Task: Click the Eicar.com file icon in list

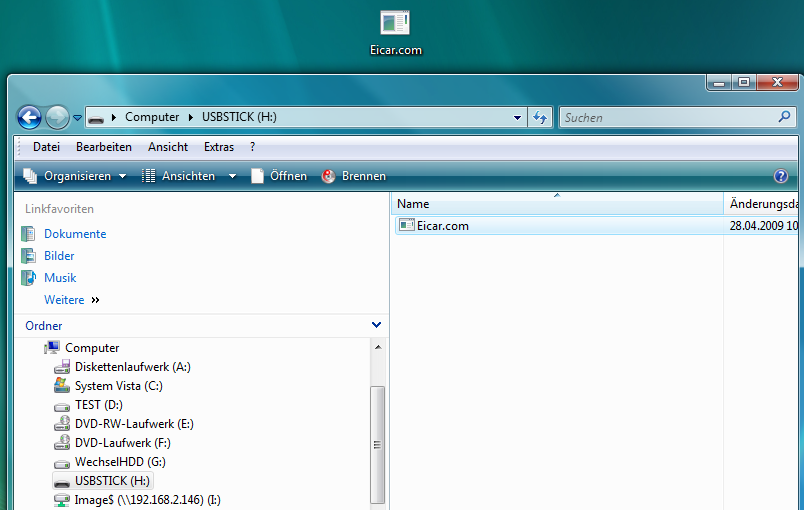Action: [x=407, y=225]
